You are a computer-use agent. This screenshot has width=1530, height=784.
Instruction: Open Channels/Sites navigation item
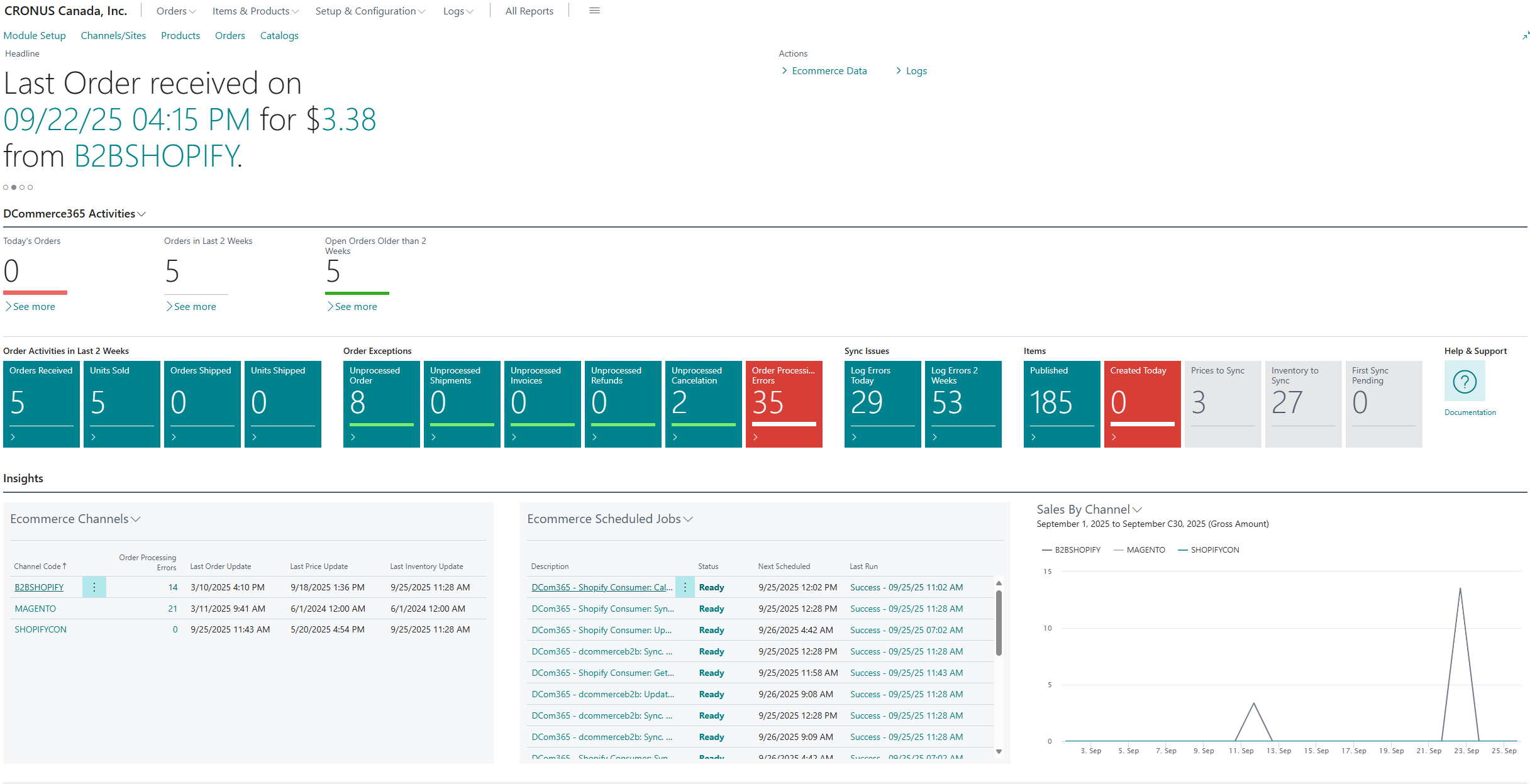coord(113,36)
